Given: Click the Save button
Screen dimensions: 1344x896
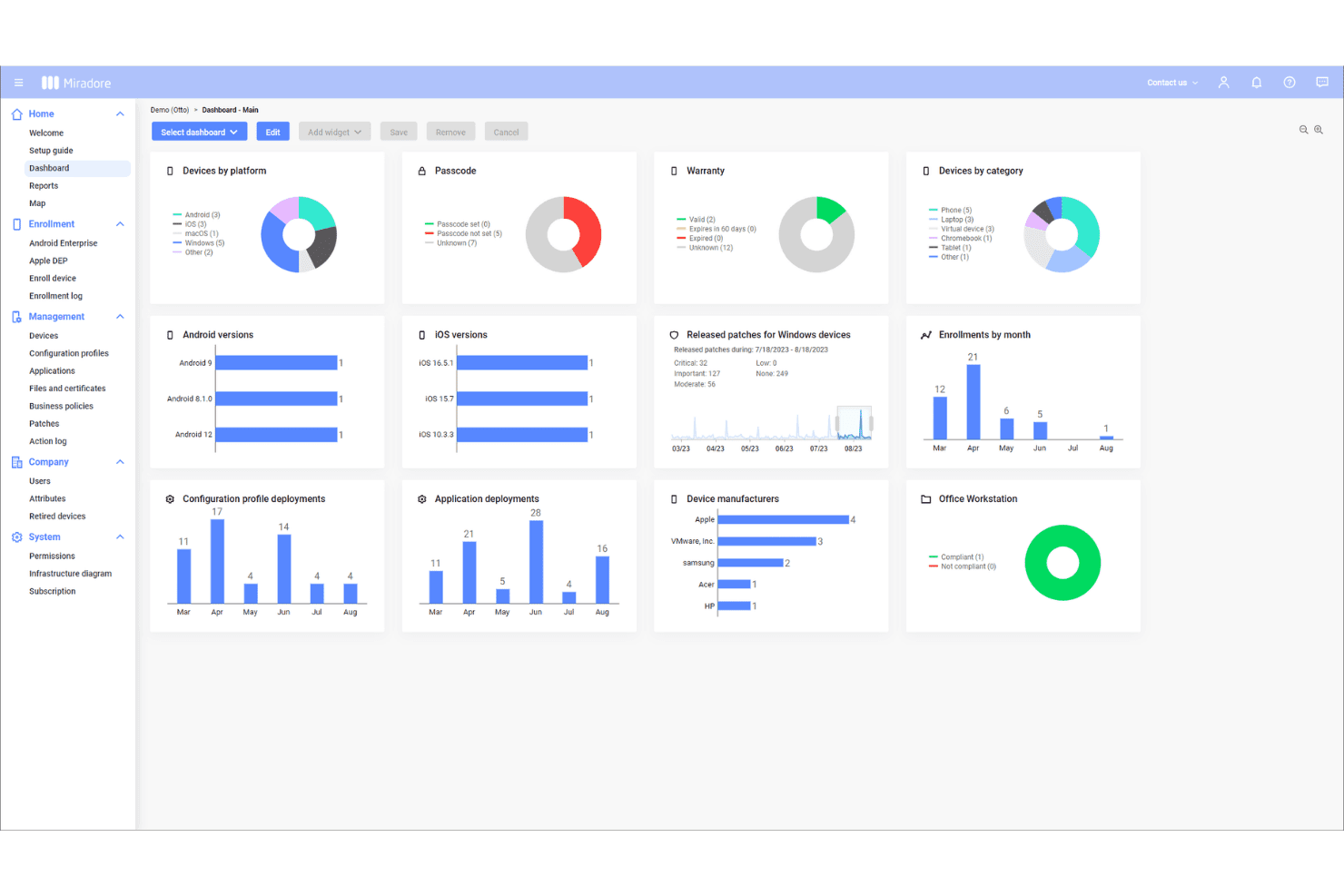Looking at the screenshot, I should (399, 133).
